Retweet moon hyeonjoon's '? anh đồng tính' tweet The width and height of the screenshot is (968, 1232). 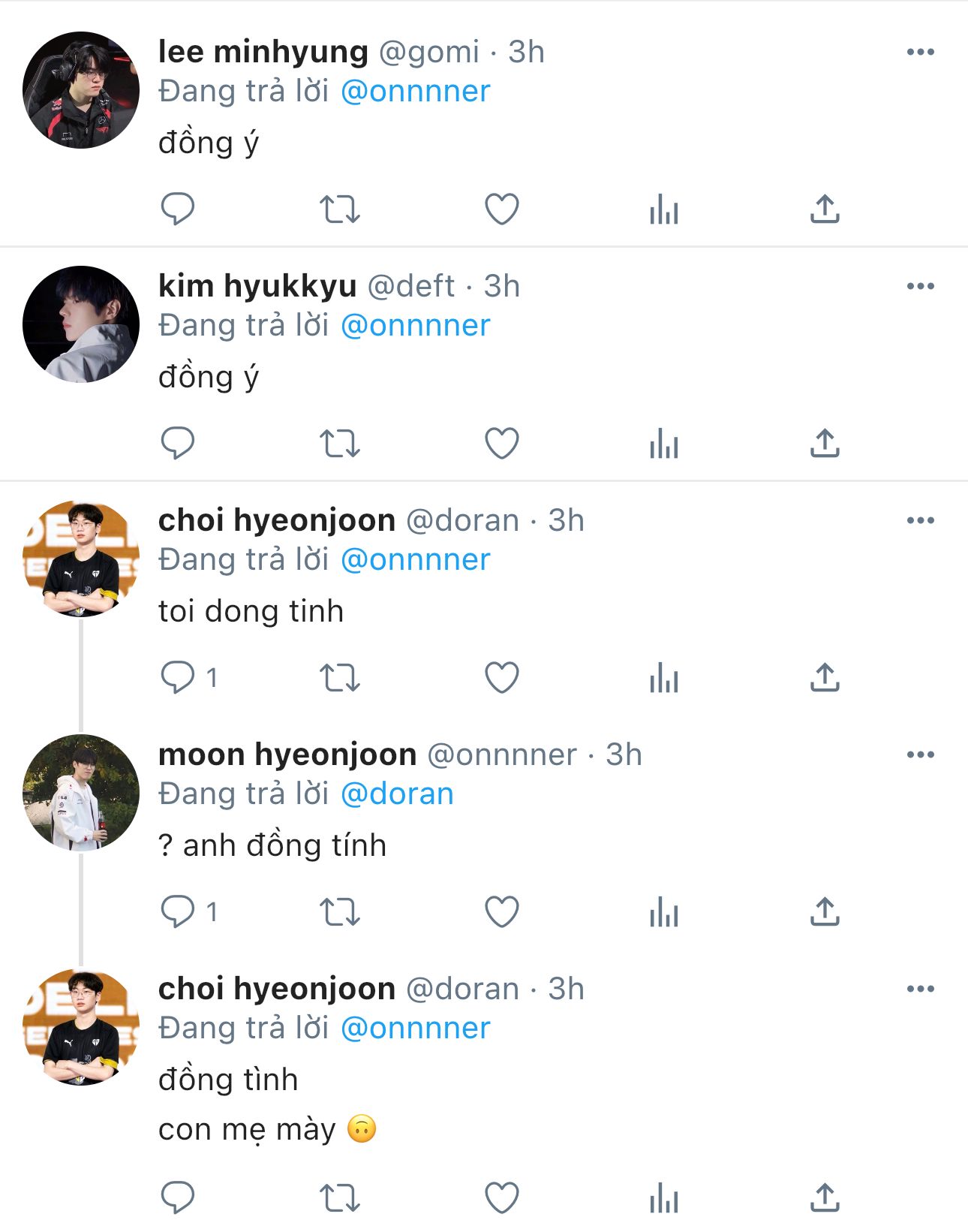point(340,912)
